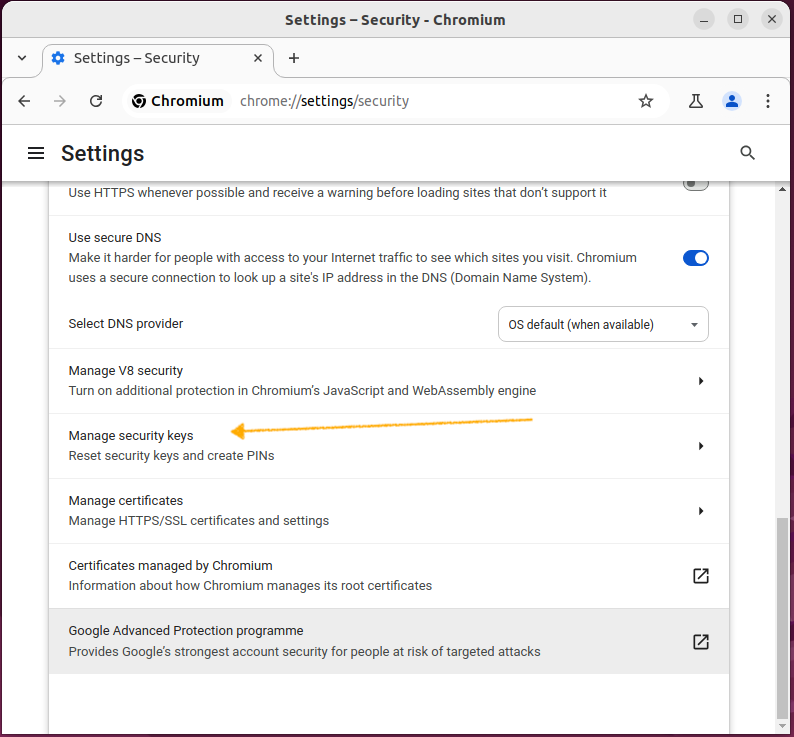Click the scrollbar down arrow

point(782,727)
